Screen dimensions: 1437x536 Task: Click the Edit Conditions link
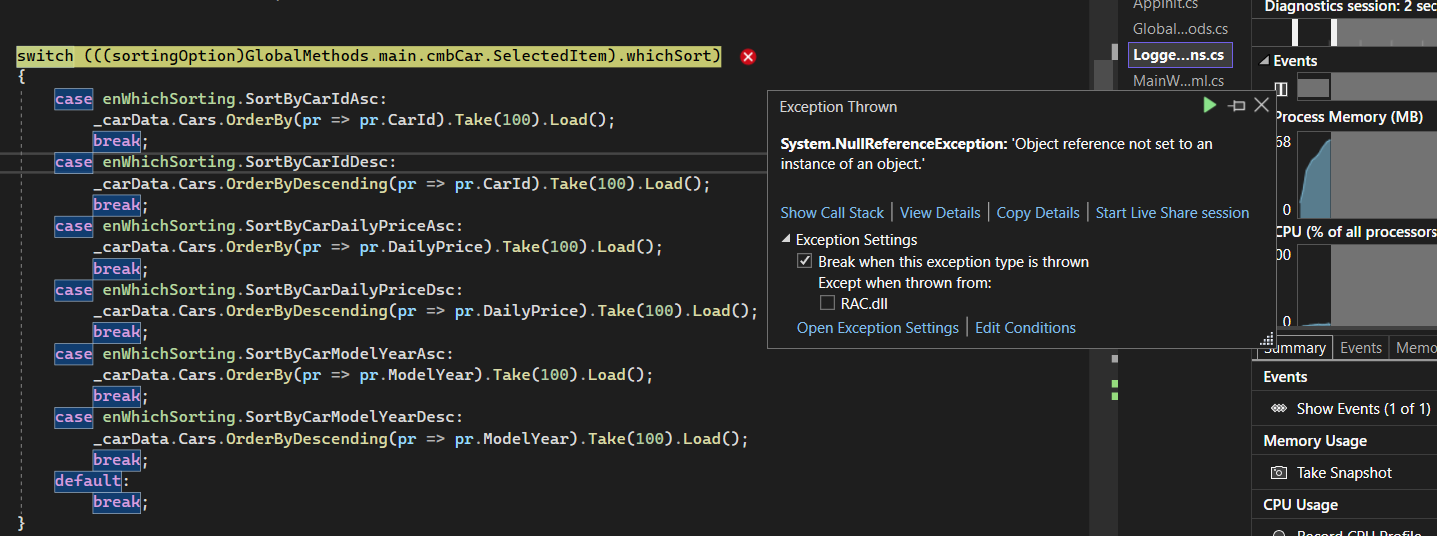tap(1025, 328)
